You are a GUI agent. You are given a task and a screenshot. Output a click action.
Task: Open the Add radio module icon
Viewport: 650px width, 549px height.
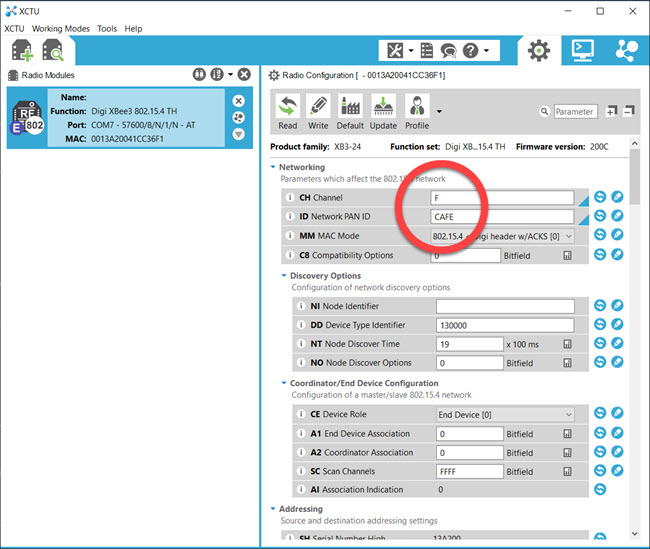pos(21,50)
